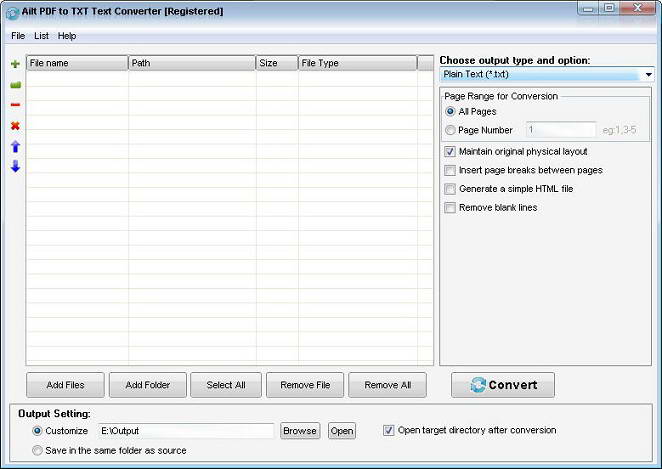Click the Size column header
The image size is (662, 469).
pos(277,63)
